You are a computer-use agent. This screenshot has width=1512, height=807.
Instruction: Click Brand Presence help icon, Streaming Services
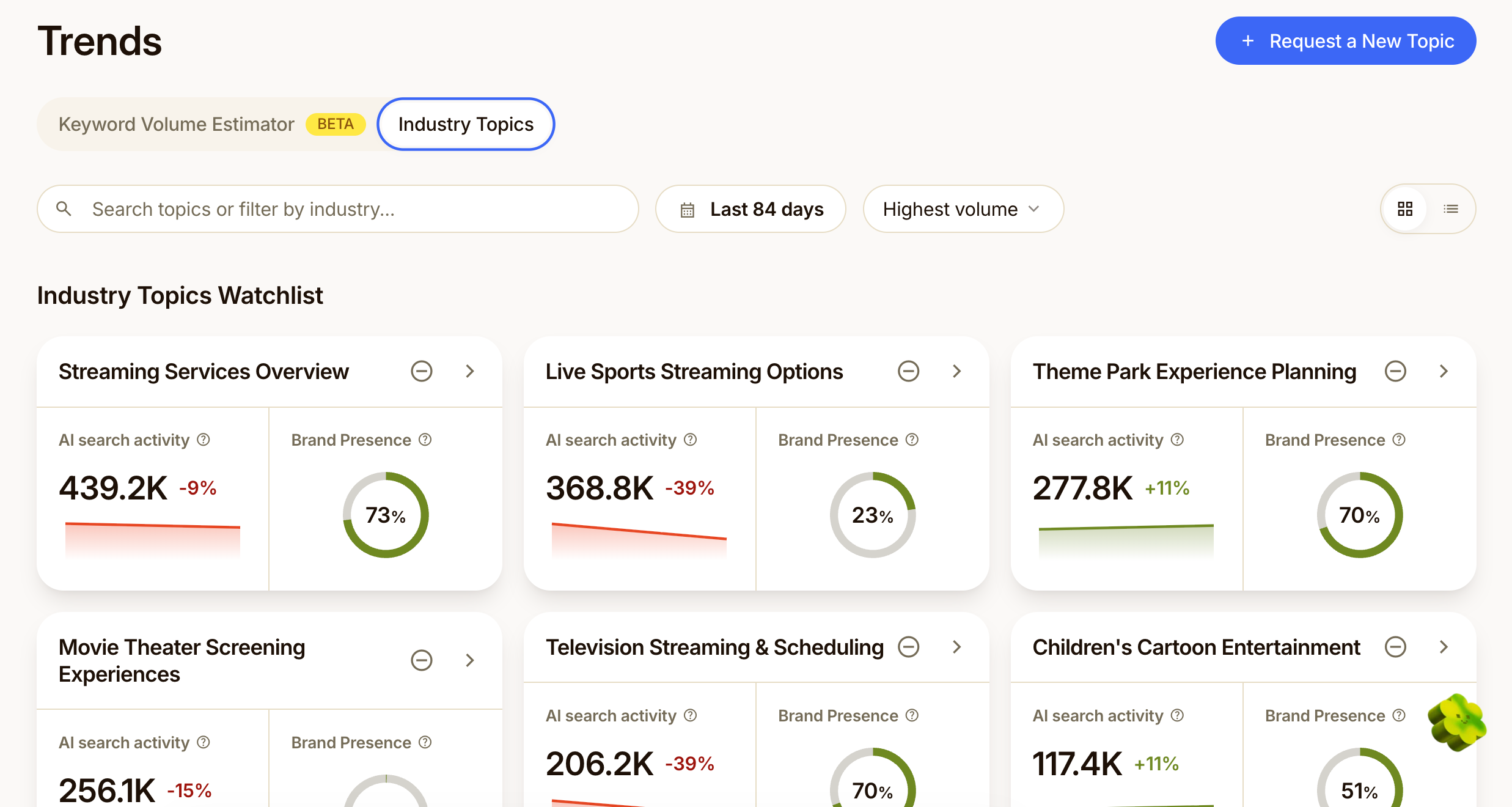[425, 440]
